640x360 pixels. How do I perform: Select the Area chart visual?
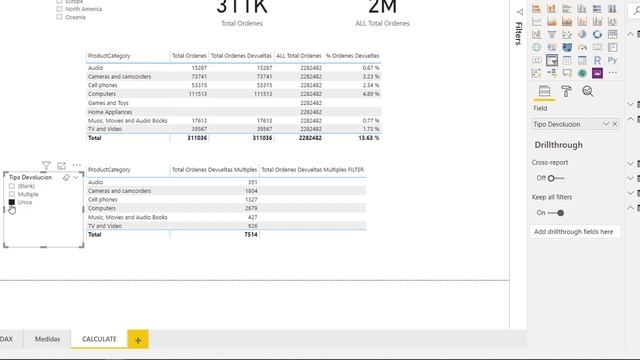[551, 22]
